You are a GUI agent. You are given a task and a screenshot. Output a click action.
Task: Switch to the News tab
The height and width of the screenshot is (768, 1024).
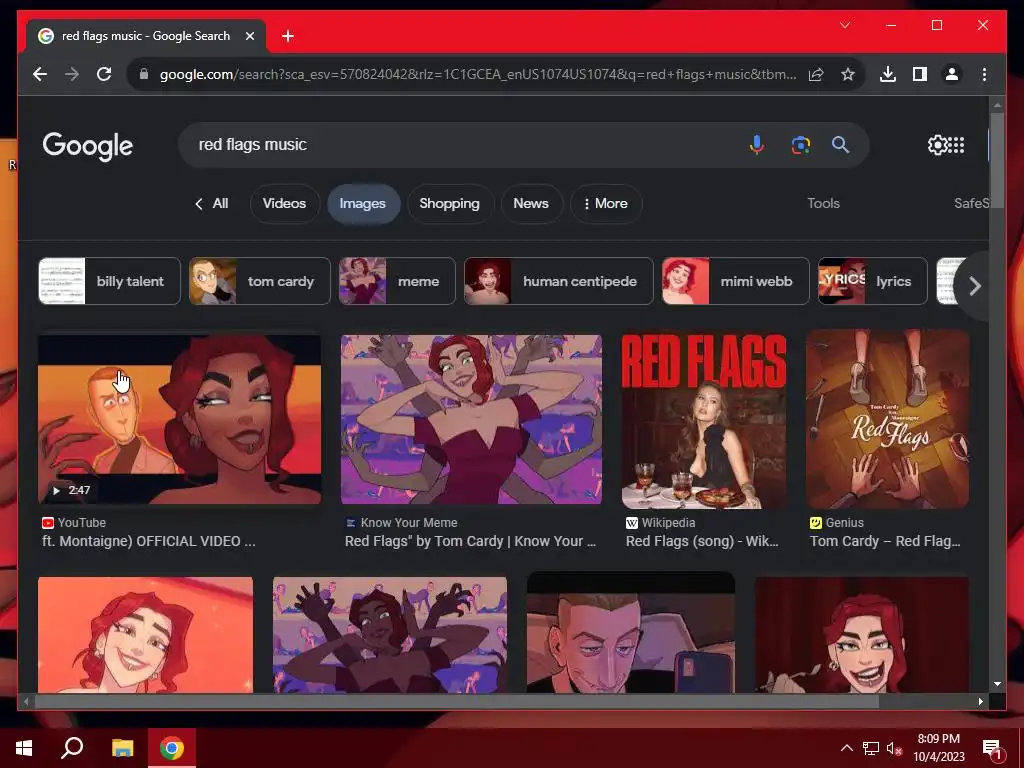(531, 204)
